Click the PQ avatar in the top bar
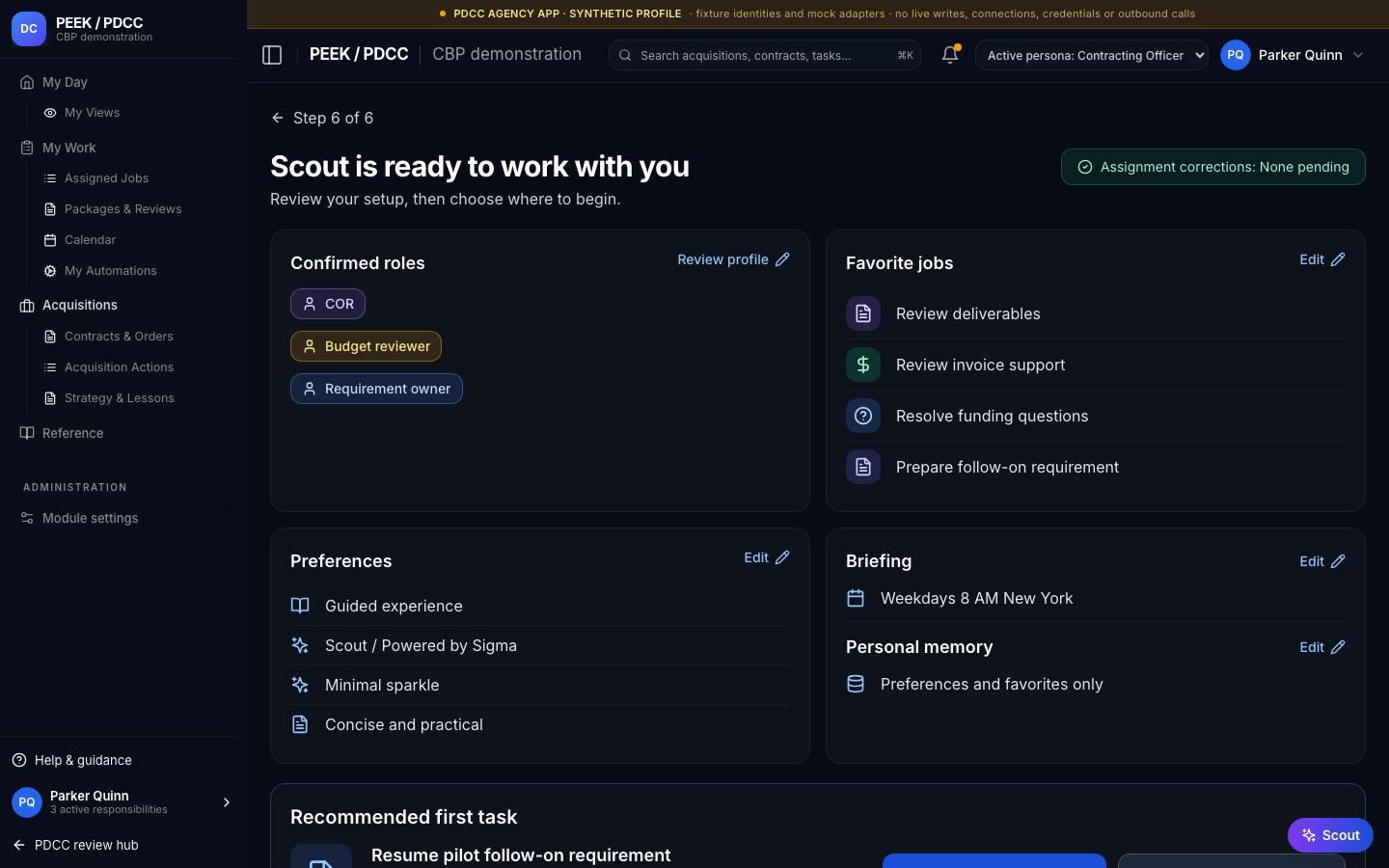 [x=1236, y=55]
